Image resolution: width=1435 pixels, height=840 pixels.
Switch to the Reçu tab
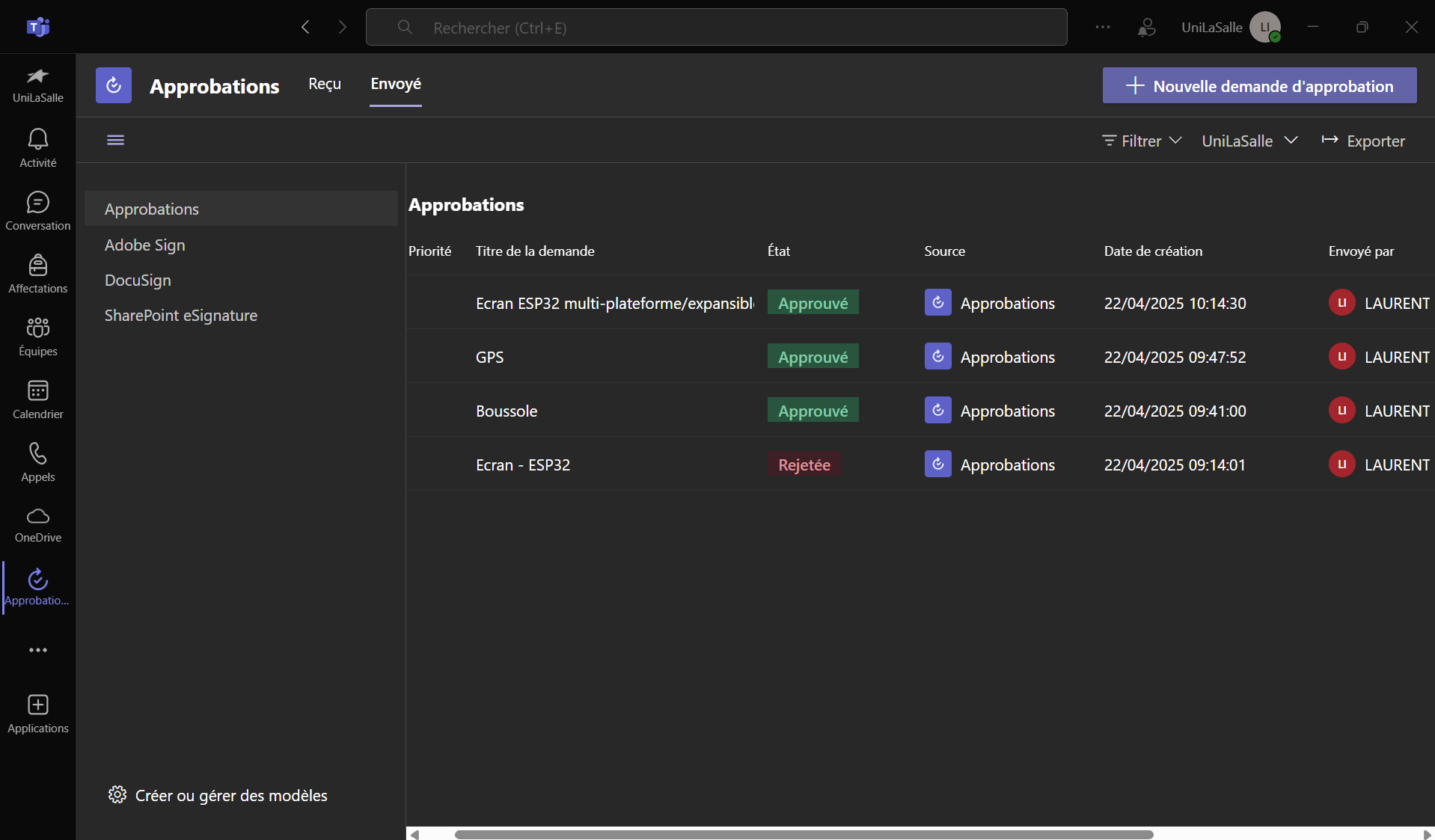tap(324, 84)
